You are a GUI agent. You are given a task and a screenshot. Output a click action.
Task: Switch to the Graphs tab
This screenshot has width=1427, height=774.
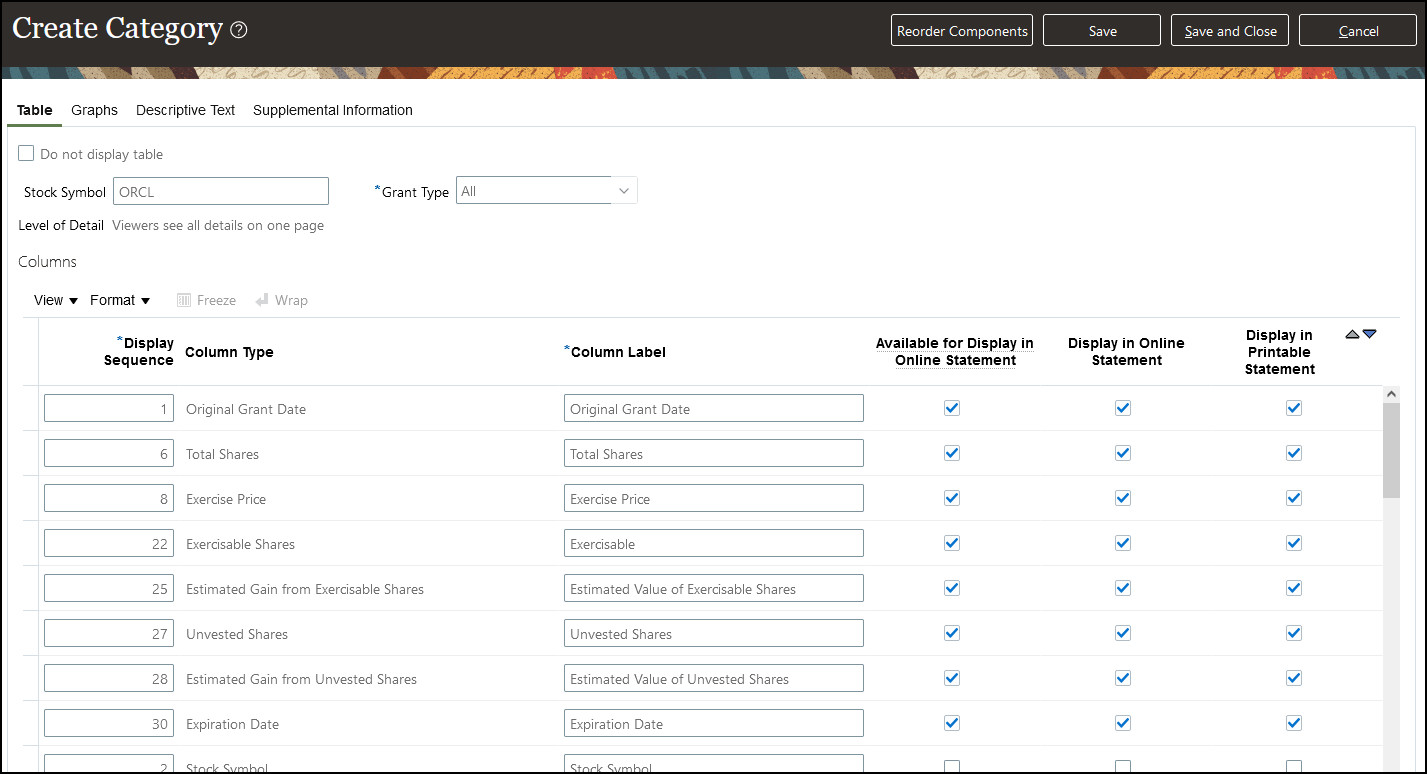pos(94,110)
